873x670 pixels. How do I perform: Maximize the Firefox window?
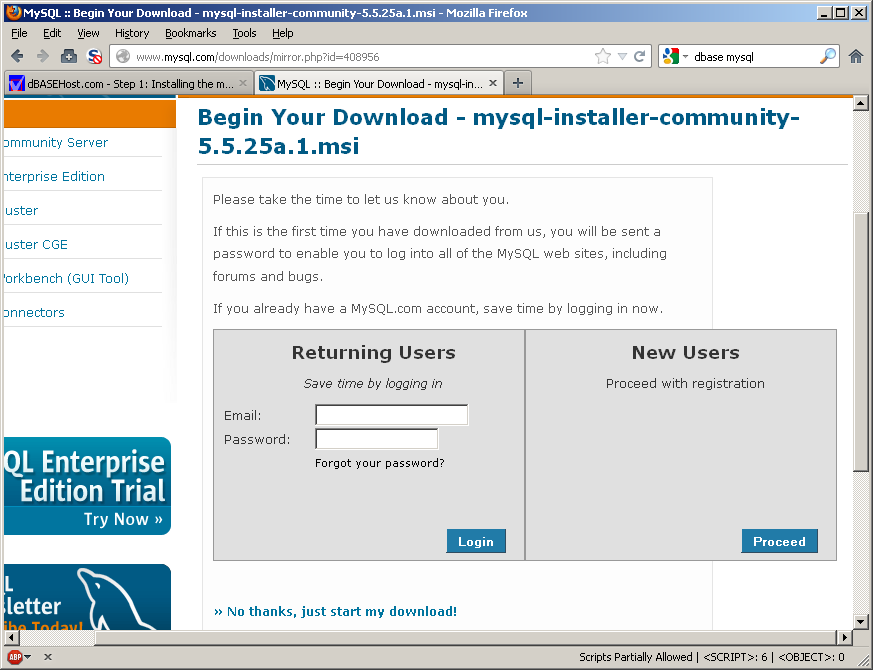coord(841,12)
